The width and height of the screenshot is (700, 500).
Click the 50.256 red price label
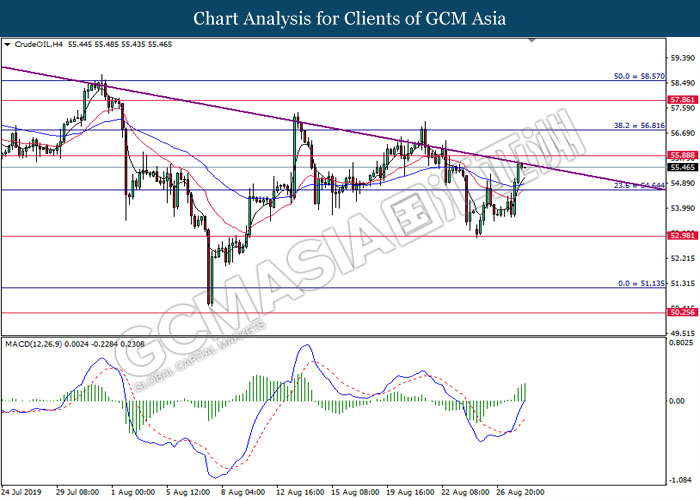click(682, 312)
